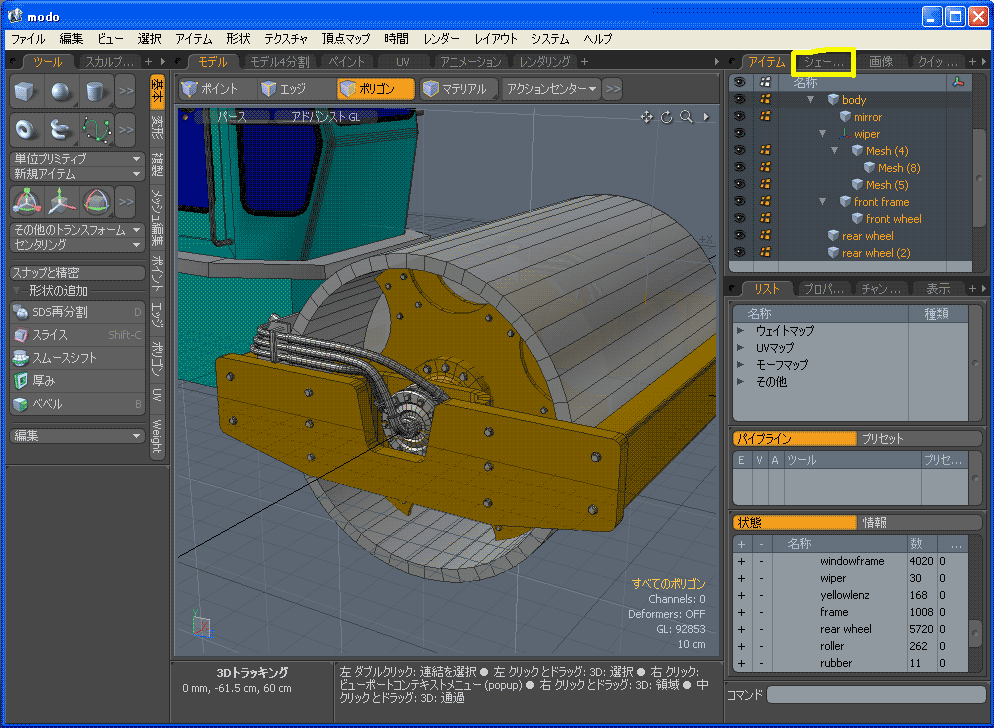
Task: Toggle visibility eye for mirror item
Action: click(740, 117)
